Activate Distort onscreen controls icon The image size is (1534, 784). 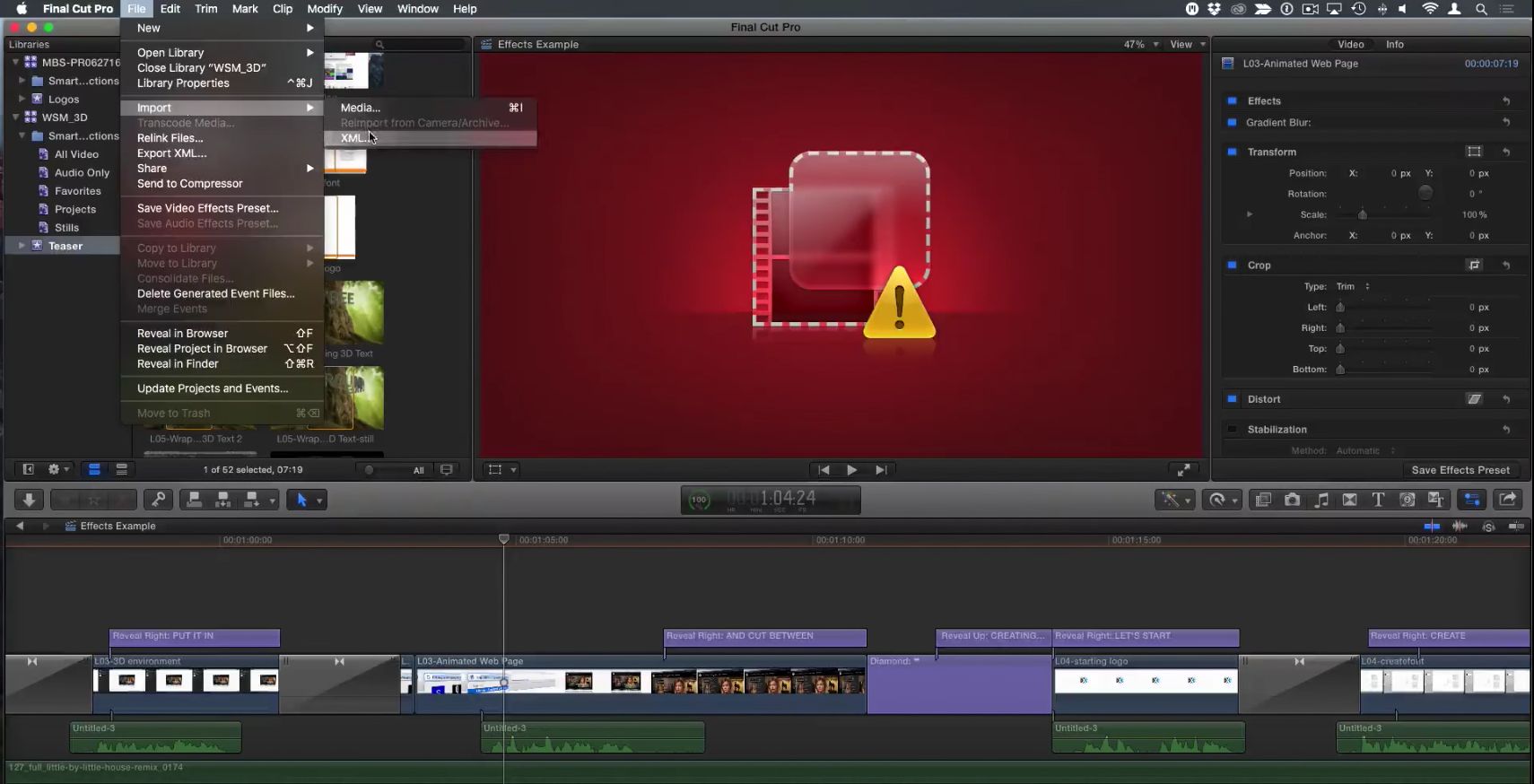click(x=1474, y=398)
